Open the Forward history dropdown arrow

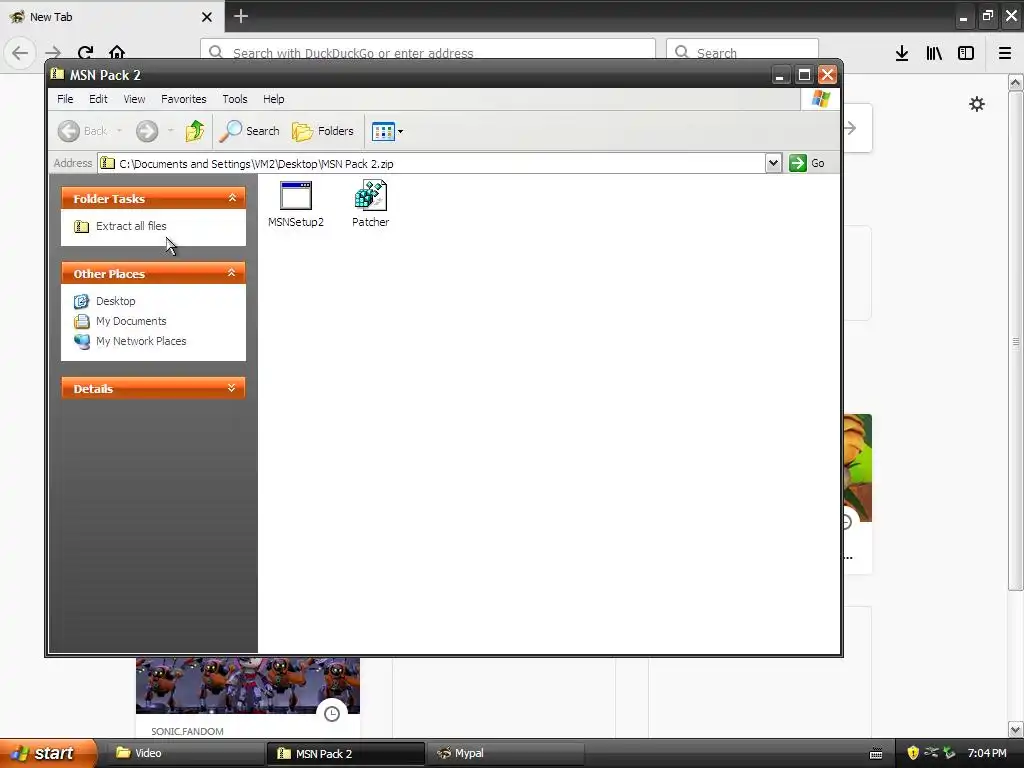click(x=170, y=131)
